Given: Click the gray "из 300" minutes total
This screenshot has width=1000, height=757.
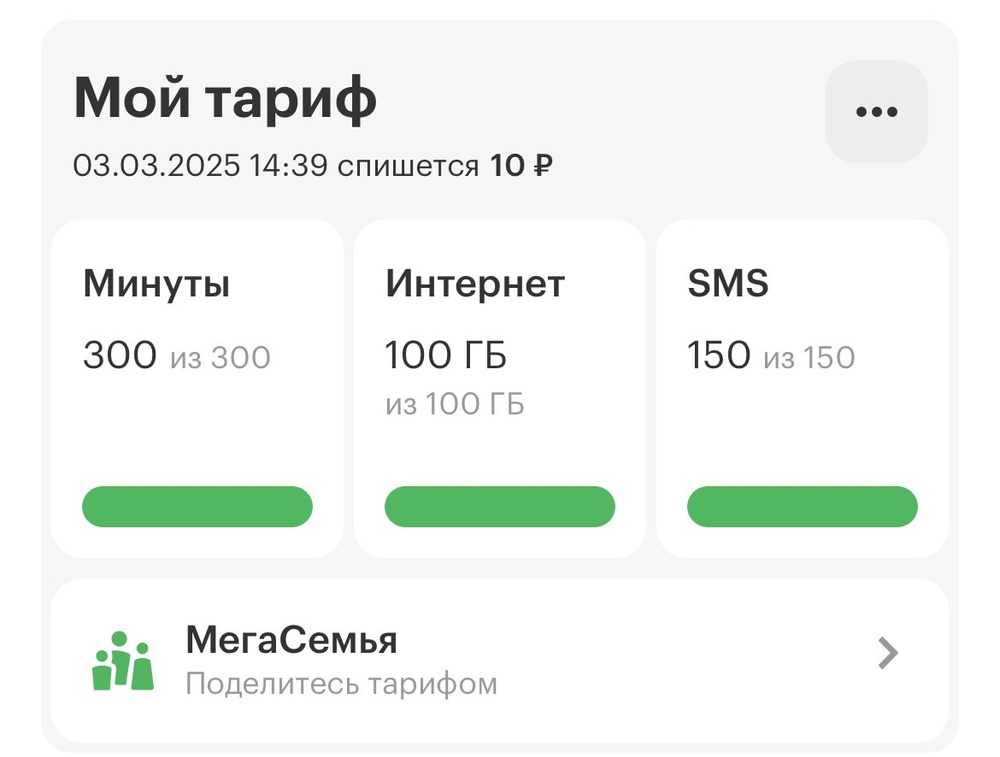Looking at the screenshot, I should tap(220, 357).
